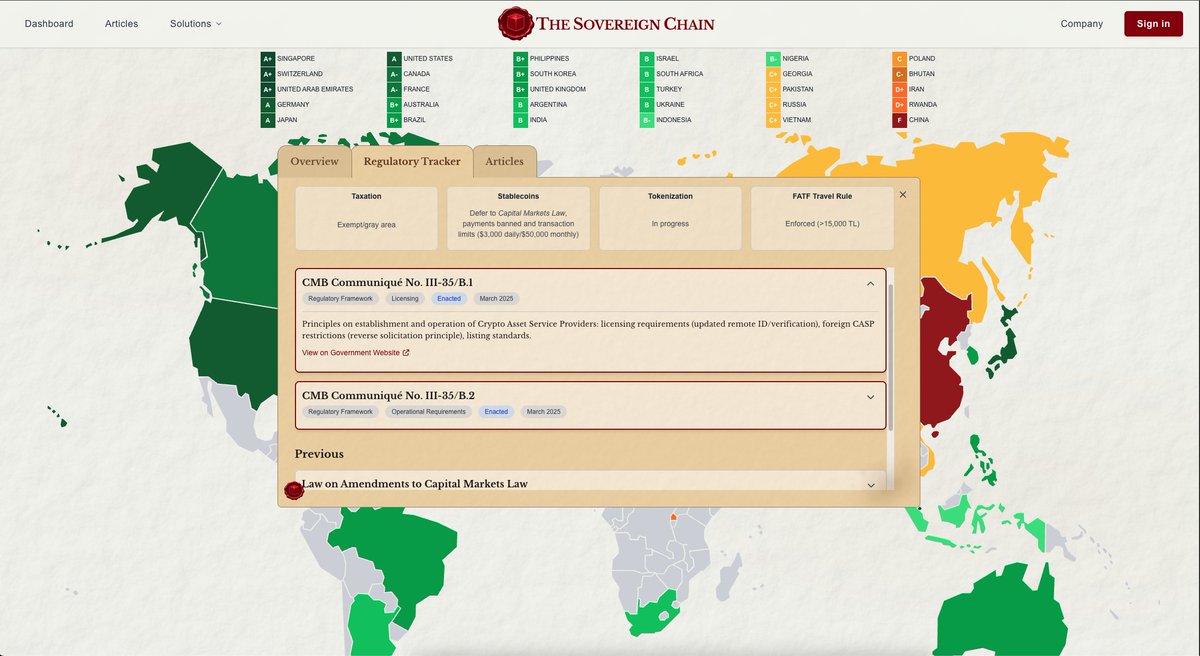1200x656 pixels.
Task: Collapse CMB Communiqué No. III-35/B.1 entry
Action: 870,283
